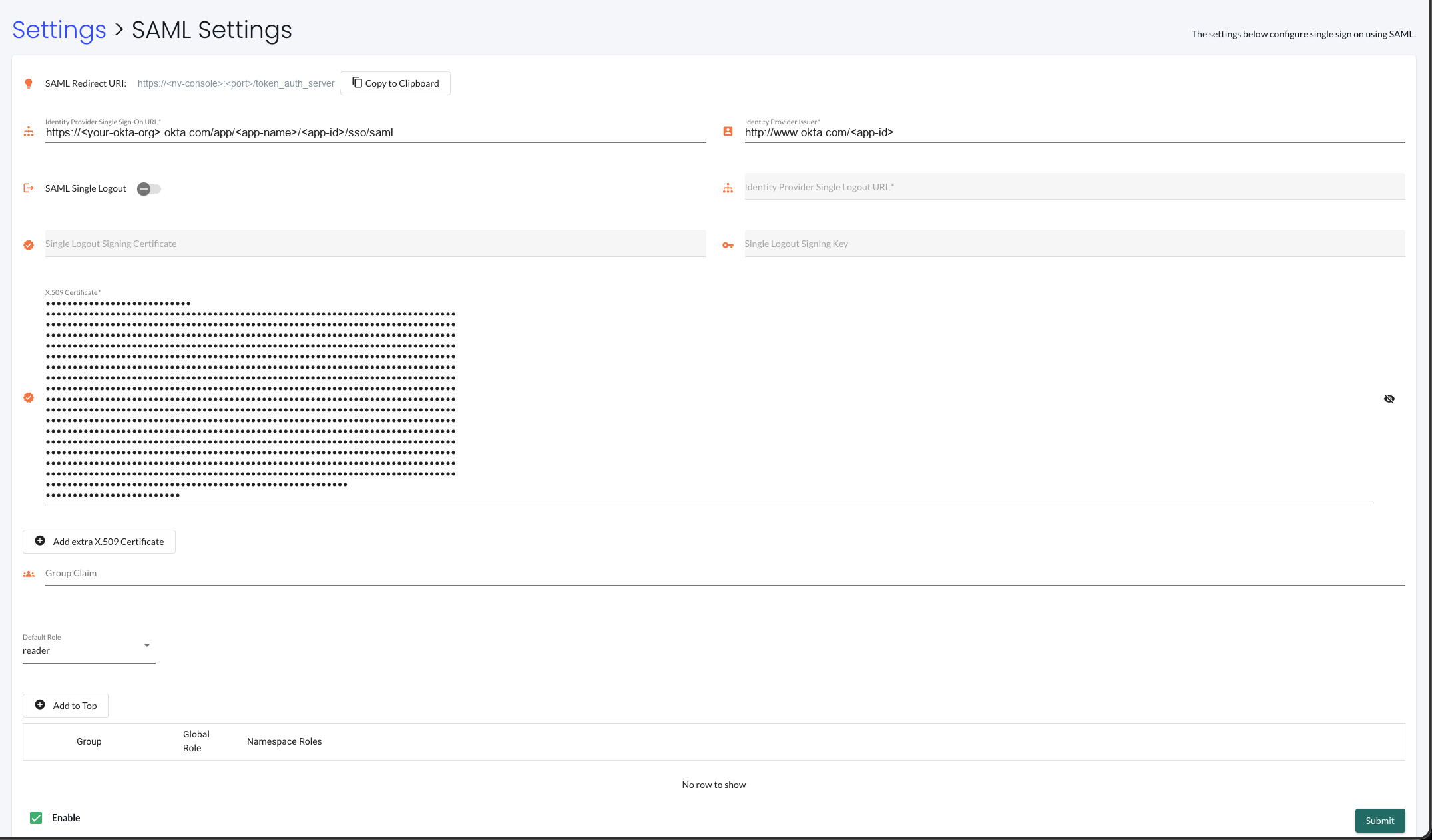Screen dimensions: 1432x840
Task: Uncheck the Enable checkbox
Action: click(36, 818)
